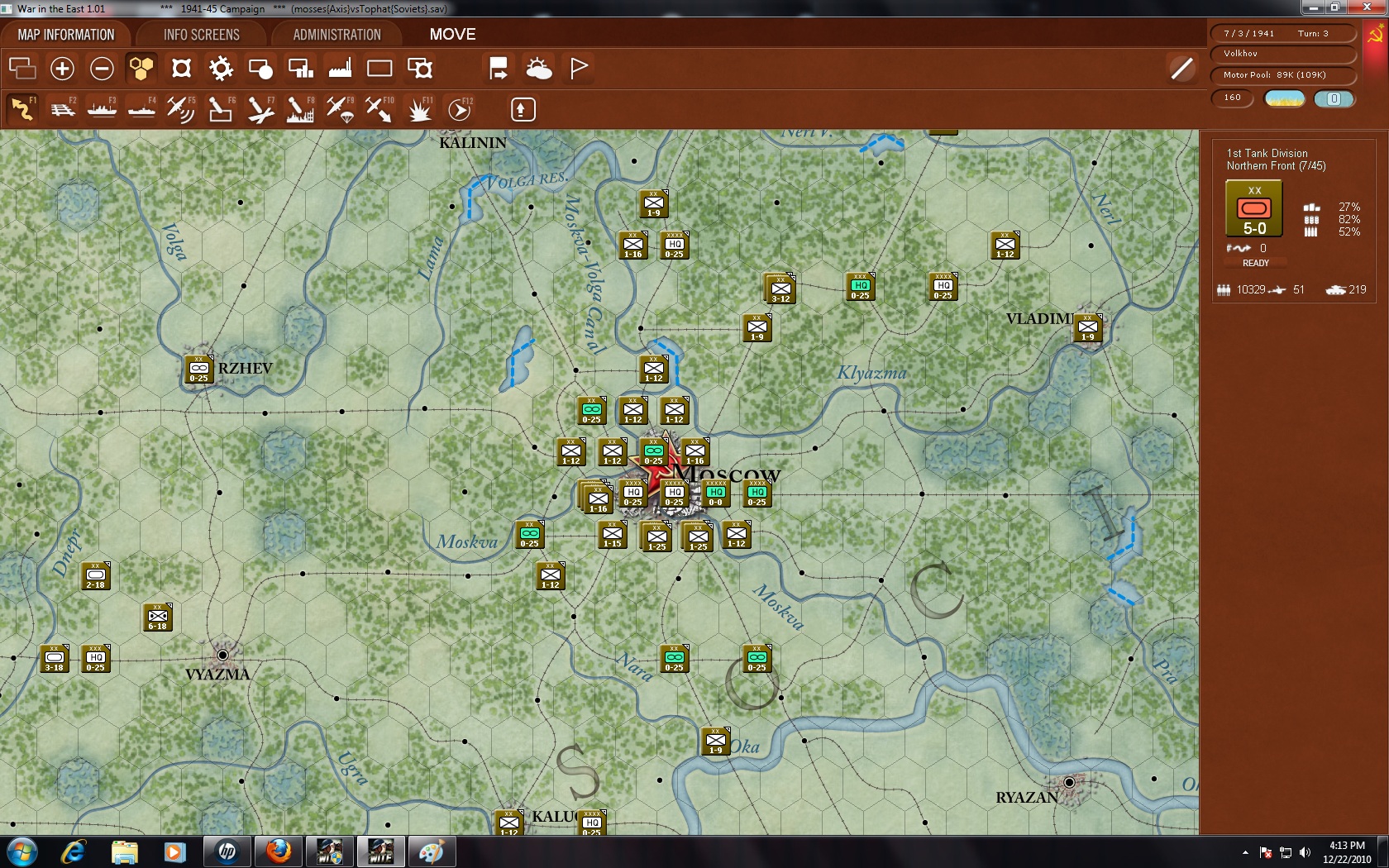Click the Volkhov location field
This screenshot has width=1389, height=868.
[1282, 54]
